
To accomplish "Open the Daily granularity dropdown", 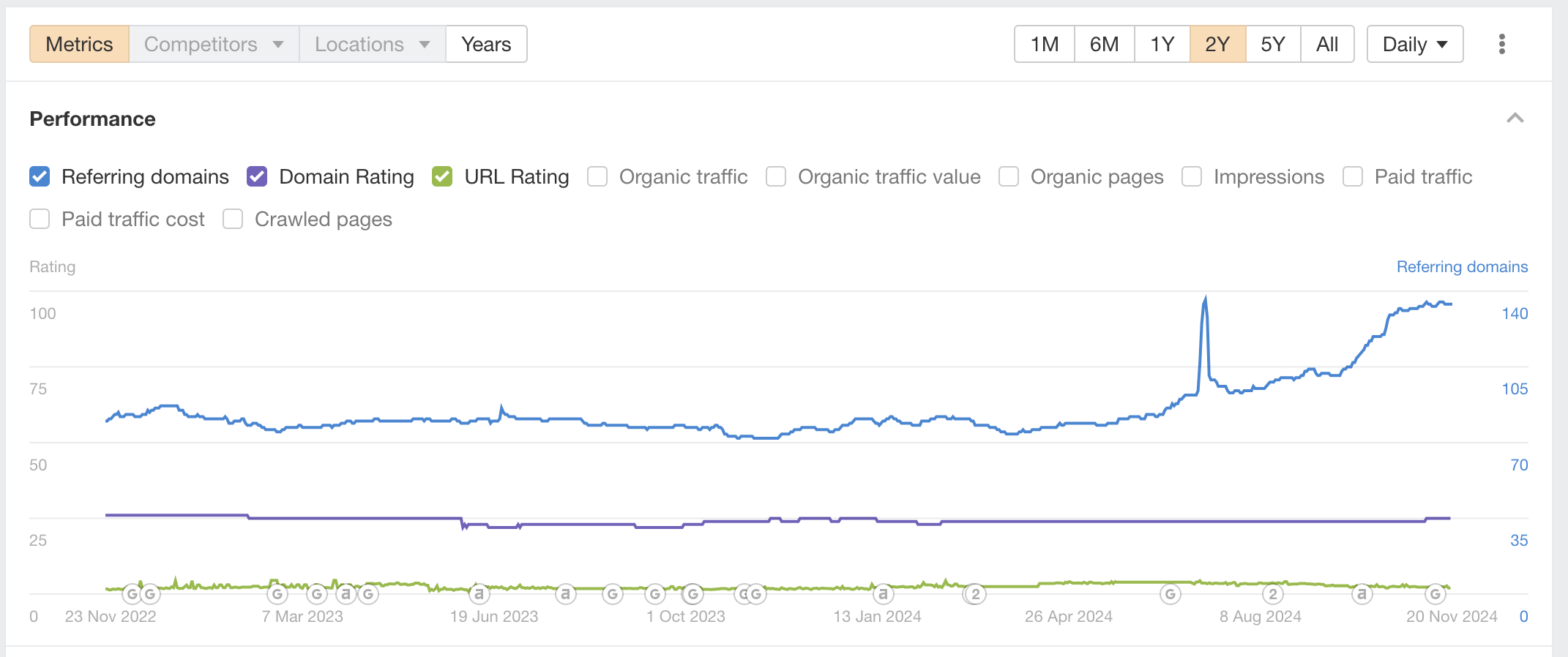I will pyautogui.click(x=1414, y=44).
